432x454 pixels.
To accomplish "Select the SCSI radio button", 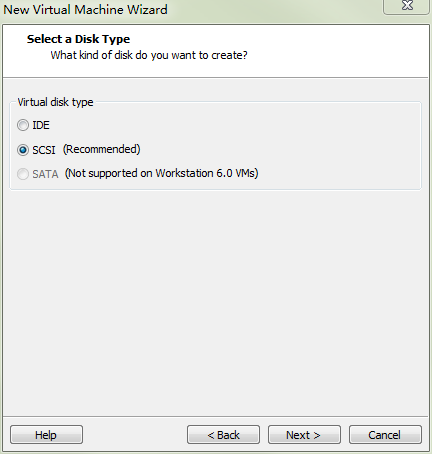I will (23, 150).
